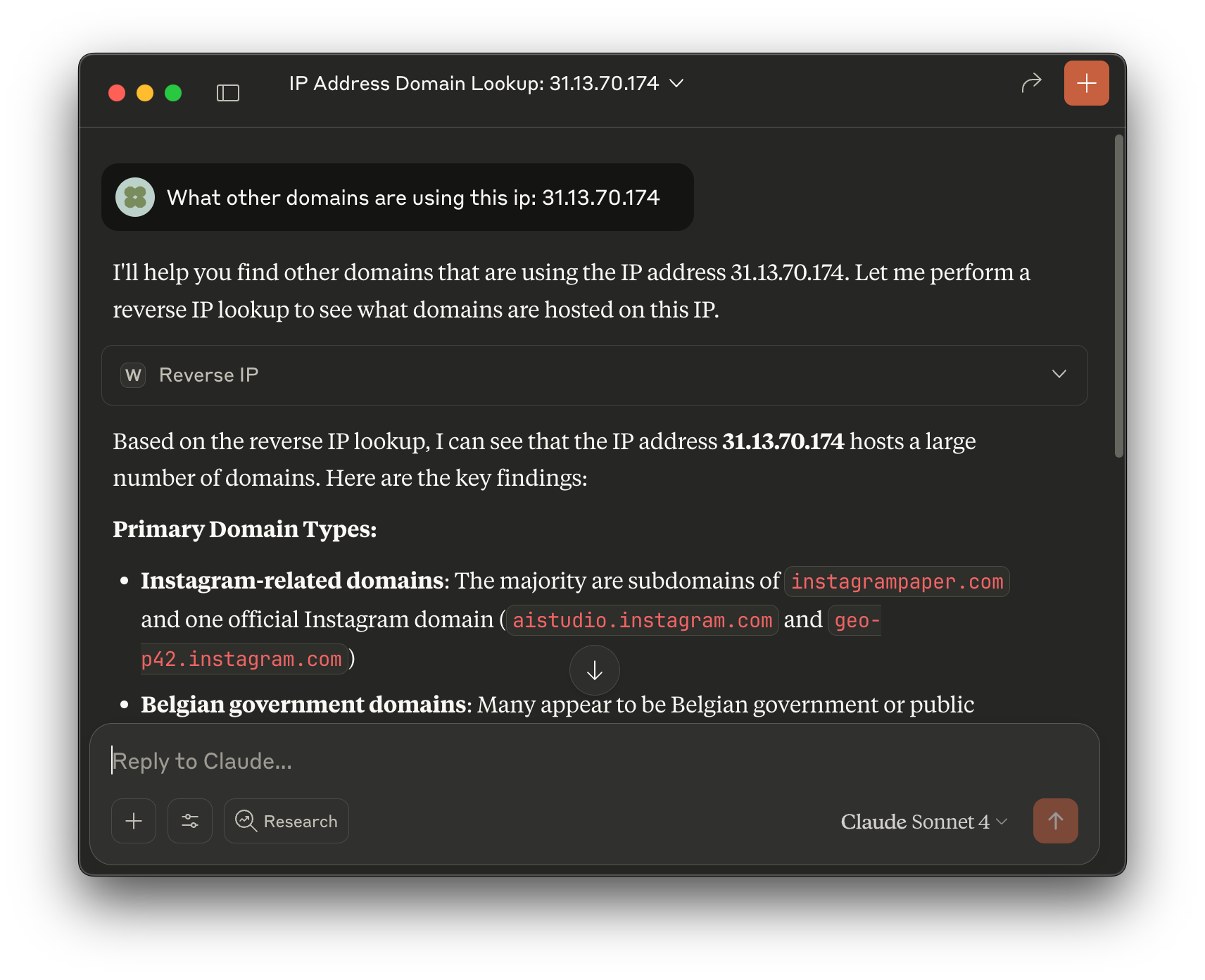The image size is (1205, 980).
Task: Expand the Reverse IP tool result
Action: click(x=1059, y=375)
